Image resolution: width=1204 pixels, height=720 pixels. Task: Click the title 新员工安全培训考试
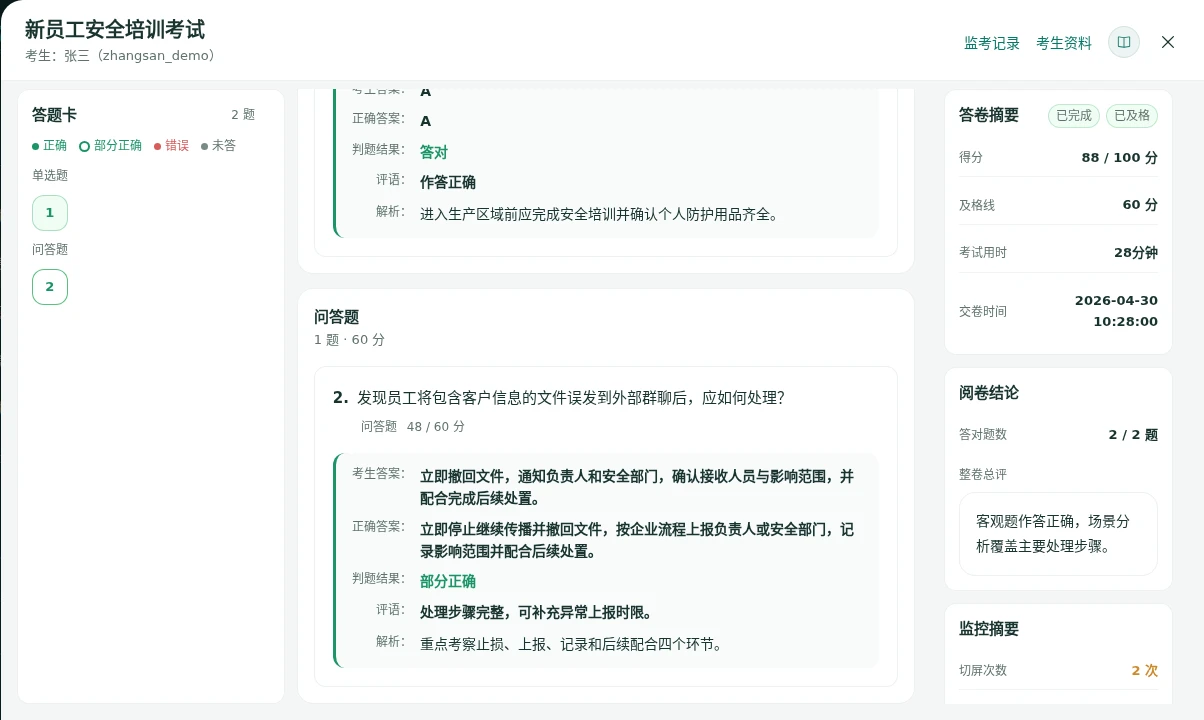click(115, 30)
